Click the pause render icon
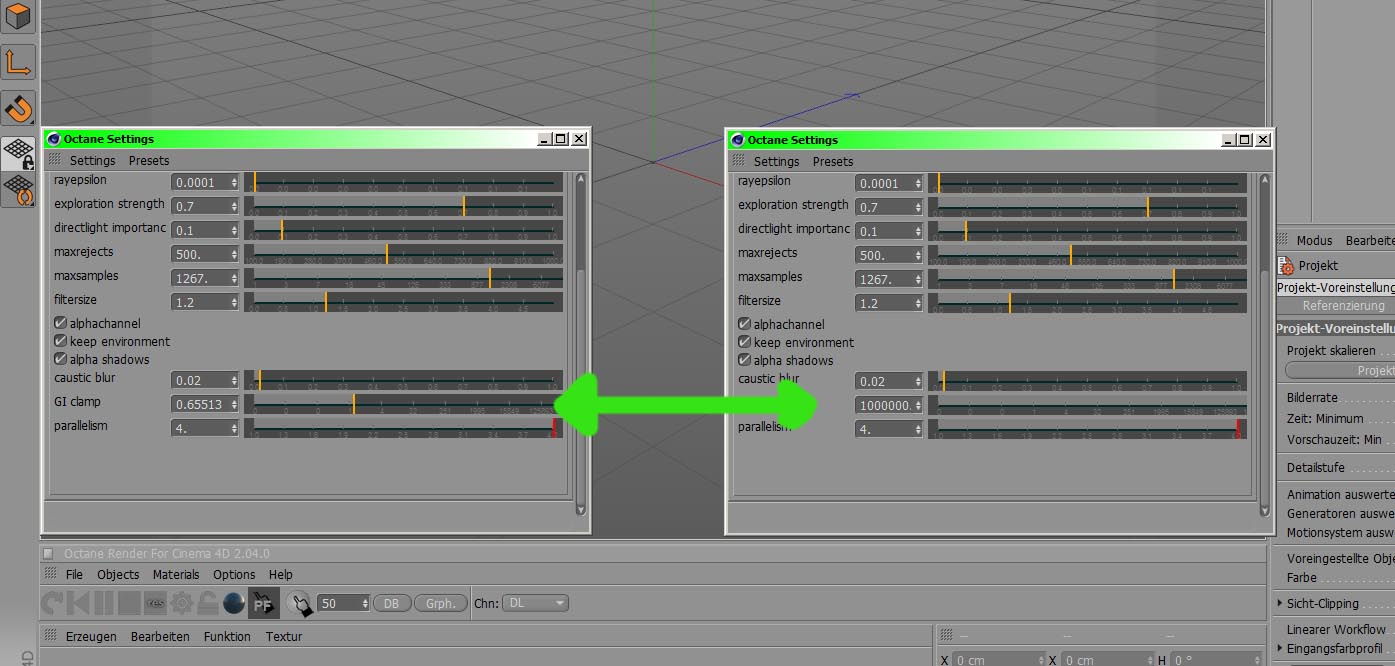 point(103,603)
